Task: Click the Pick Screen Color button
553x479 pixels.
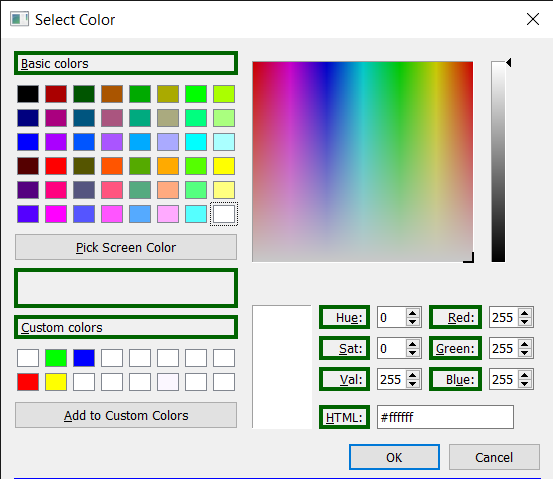Action: click(126, 247)
